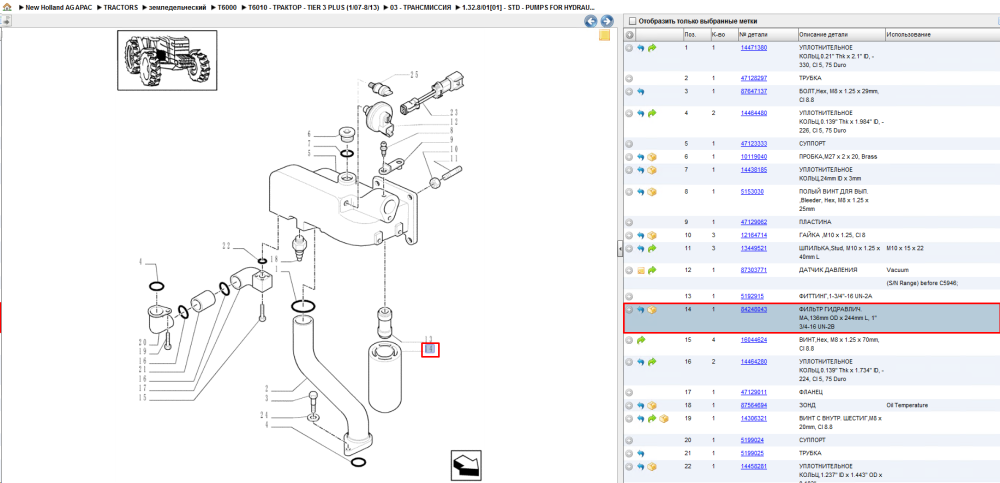Click the box icon for part 14306321
The image size is (1000, 483).
(x=663, y=419)
